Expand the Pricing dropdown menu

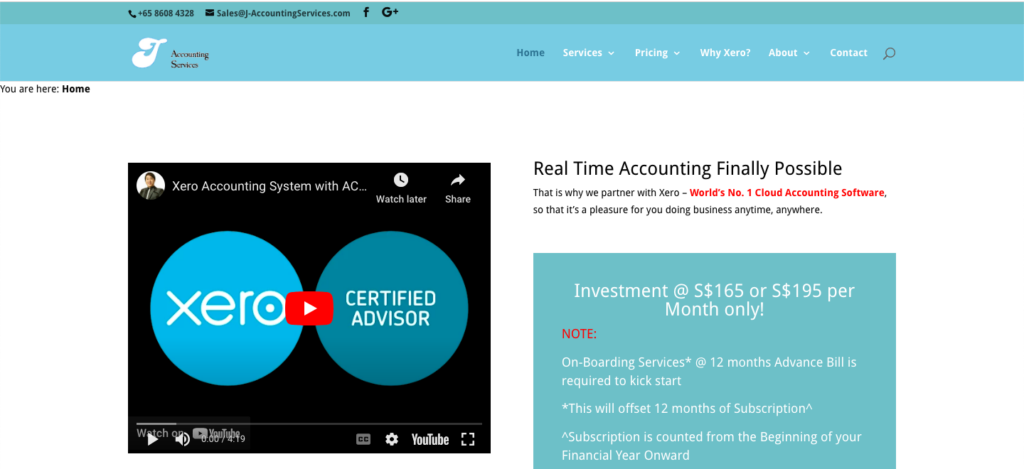click(657, 53)
